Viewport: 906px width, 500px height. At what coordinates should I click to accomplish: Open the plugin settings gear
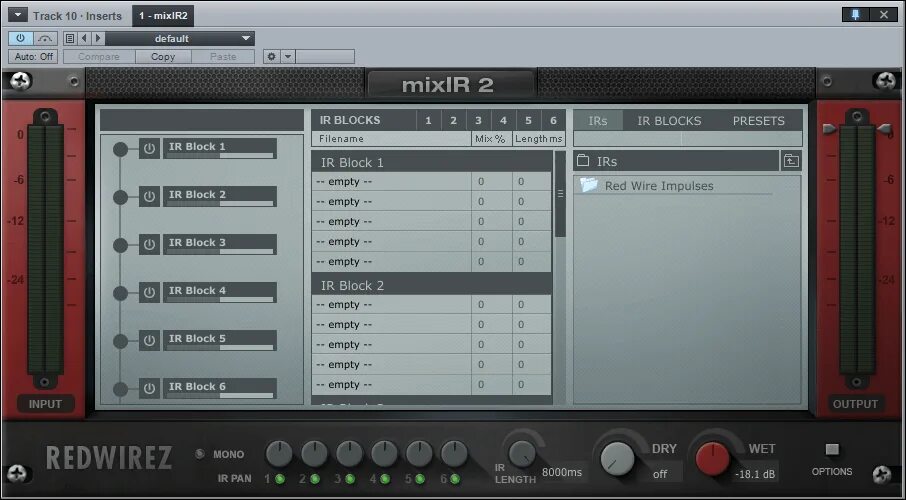(x=271, y=57)
